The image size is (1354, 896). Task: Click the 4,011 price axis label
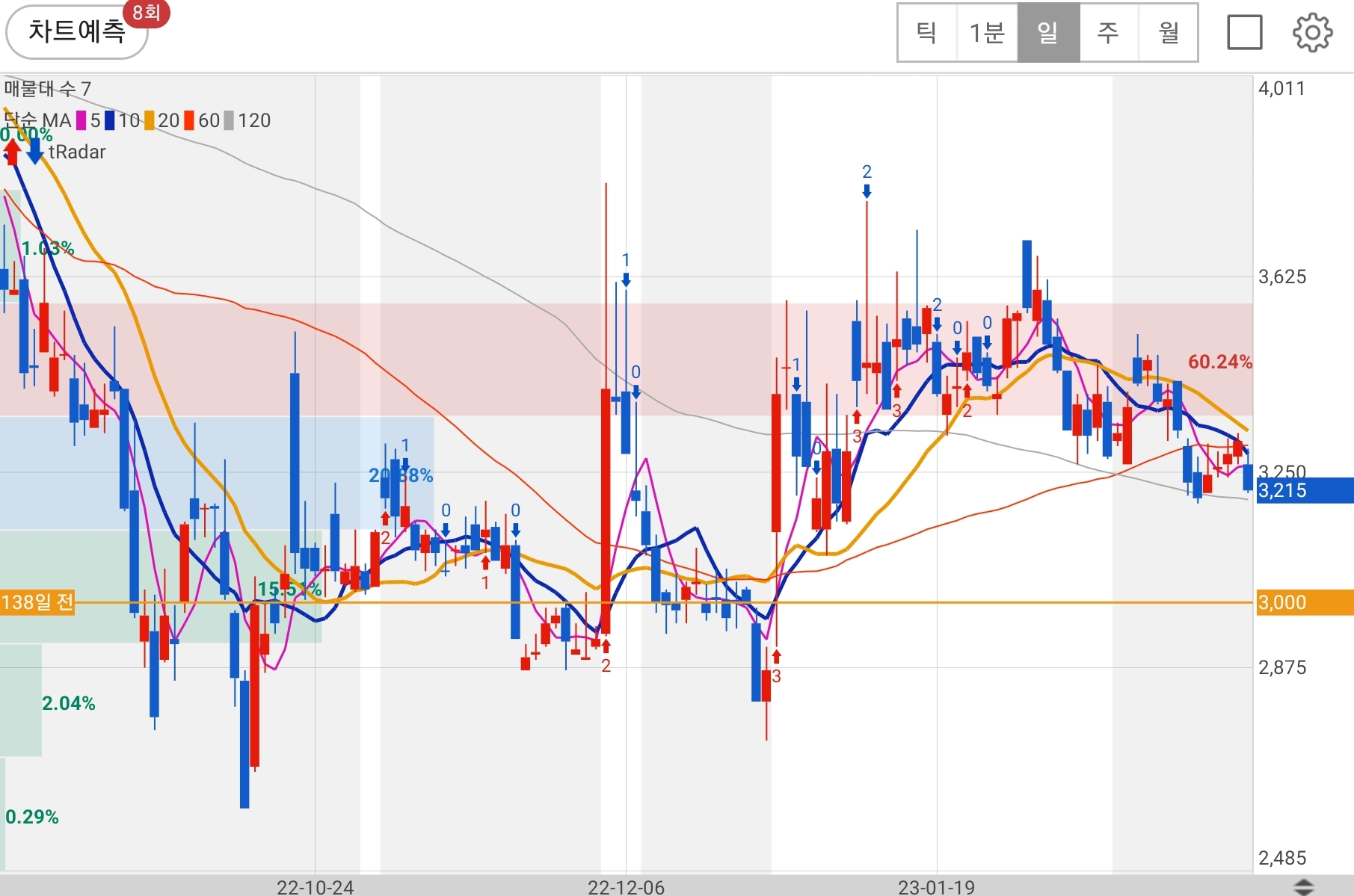1281,88
